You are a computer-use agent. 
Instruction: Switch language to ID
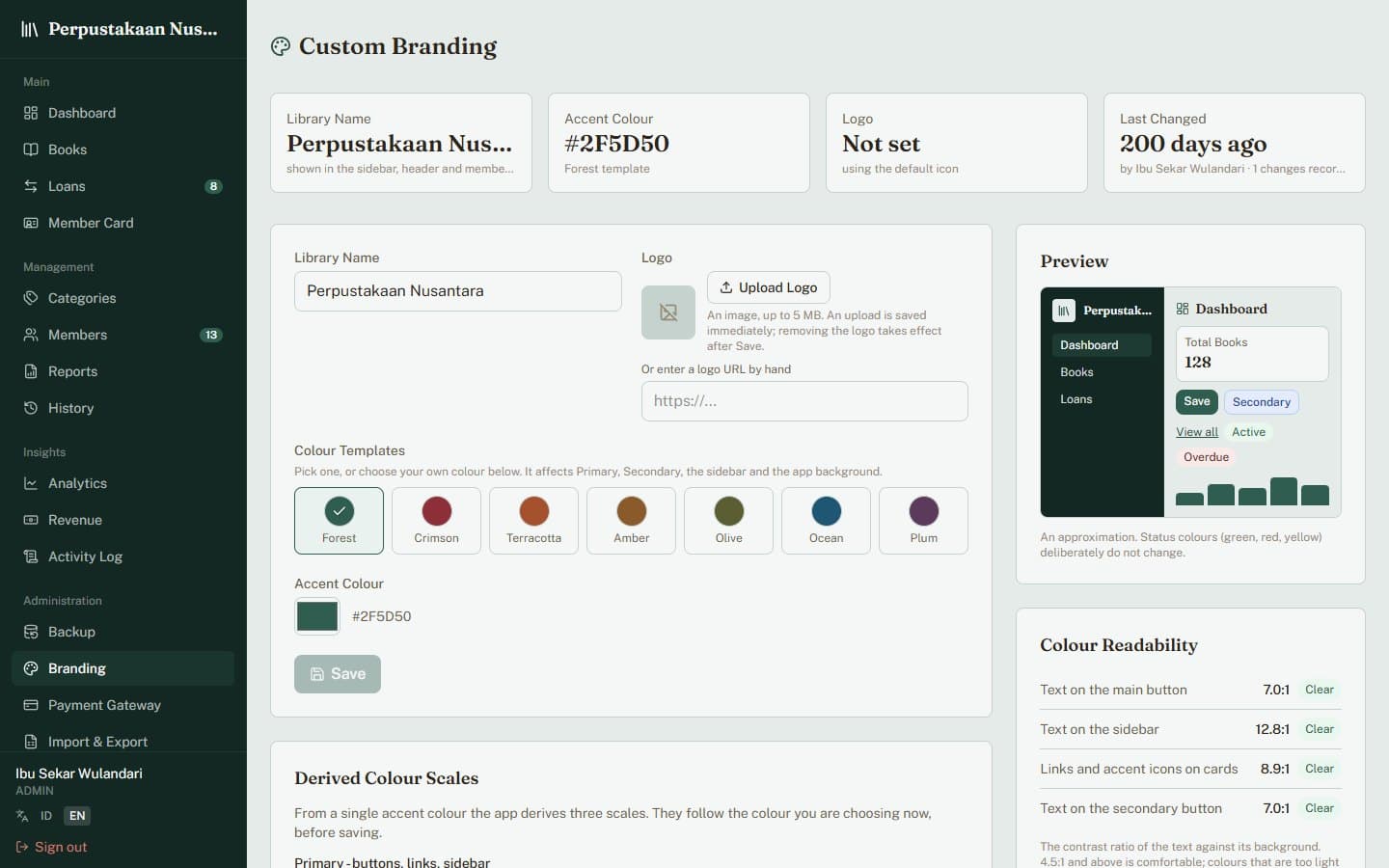click(x=46, y=816)
